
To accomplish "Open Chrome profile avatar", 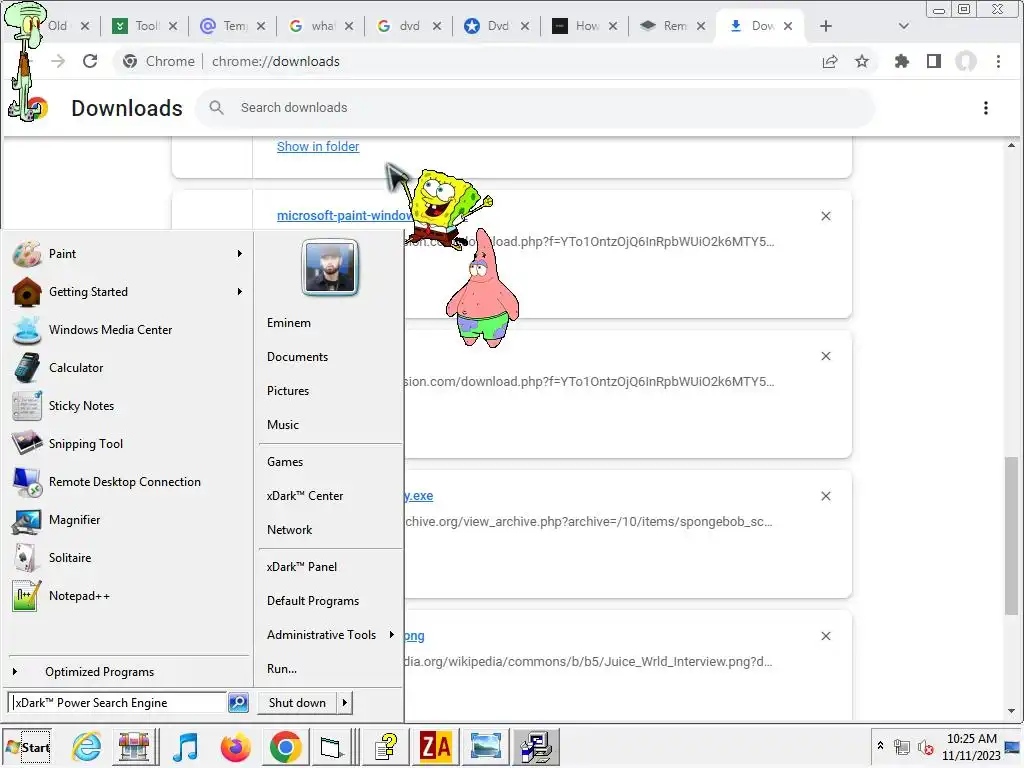I will (x=966, y=61).
